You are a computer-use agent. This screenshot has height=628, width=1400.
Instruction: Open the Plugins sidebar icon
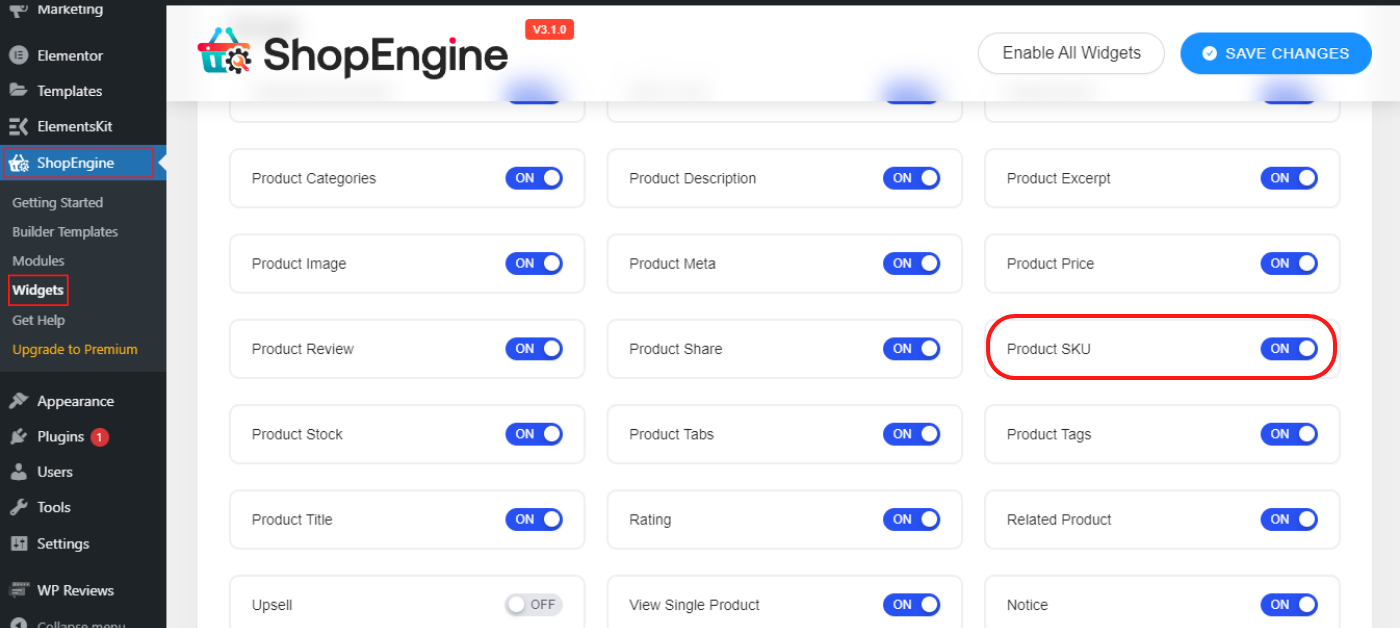20,436
